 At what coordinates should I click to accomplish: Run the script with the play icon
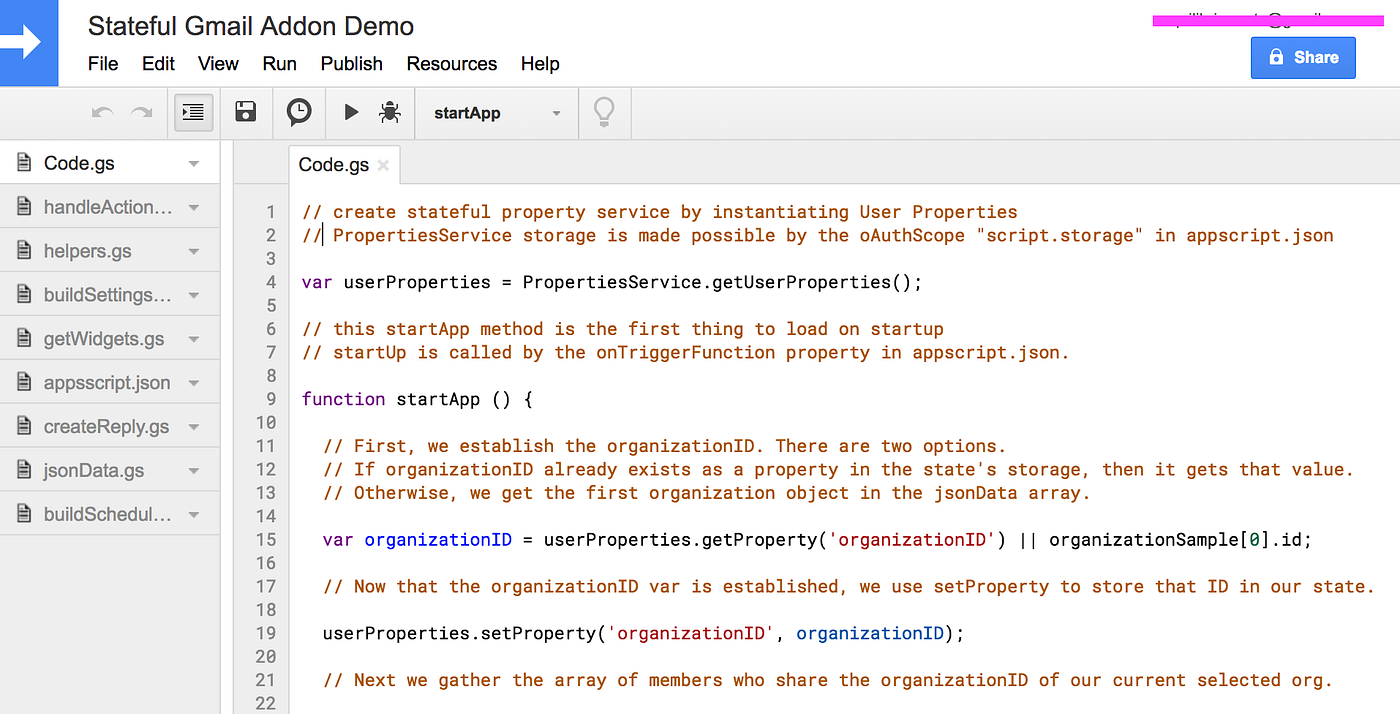(351, 112)
